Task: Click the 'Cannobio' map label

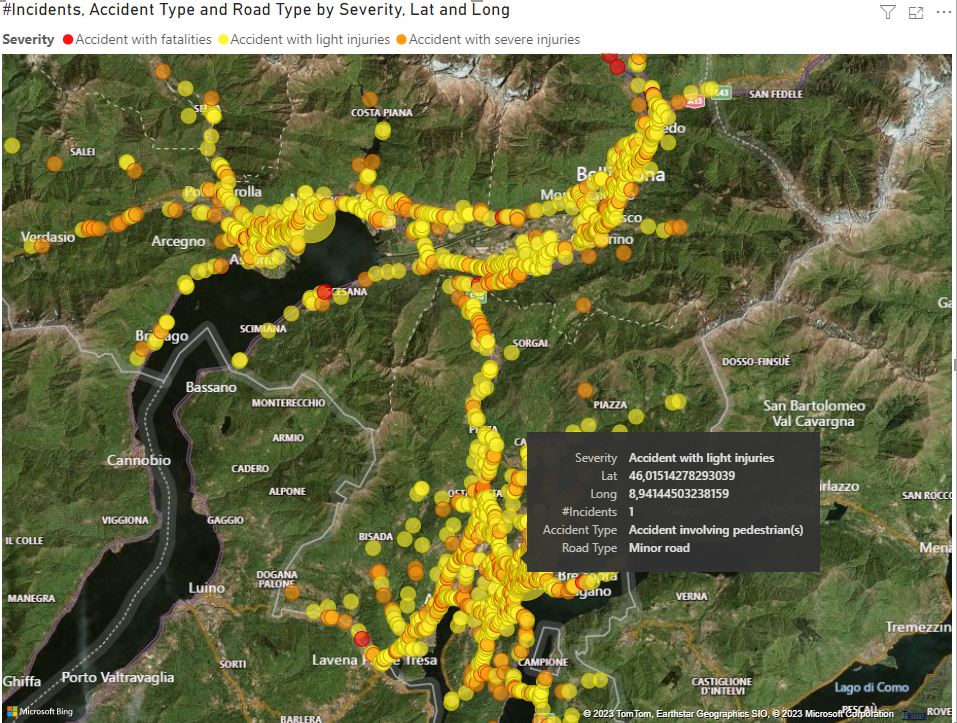Action: tap(139, 460)
